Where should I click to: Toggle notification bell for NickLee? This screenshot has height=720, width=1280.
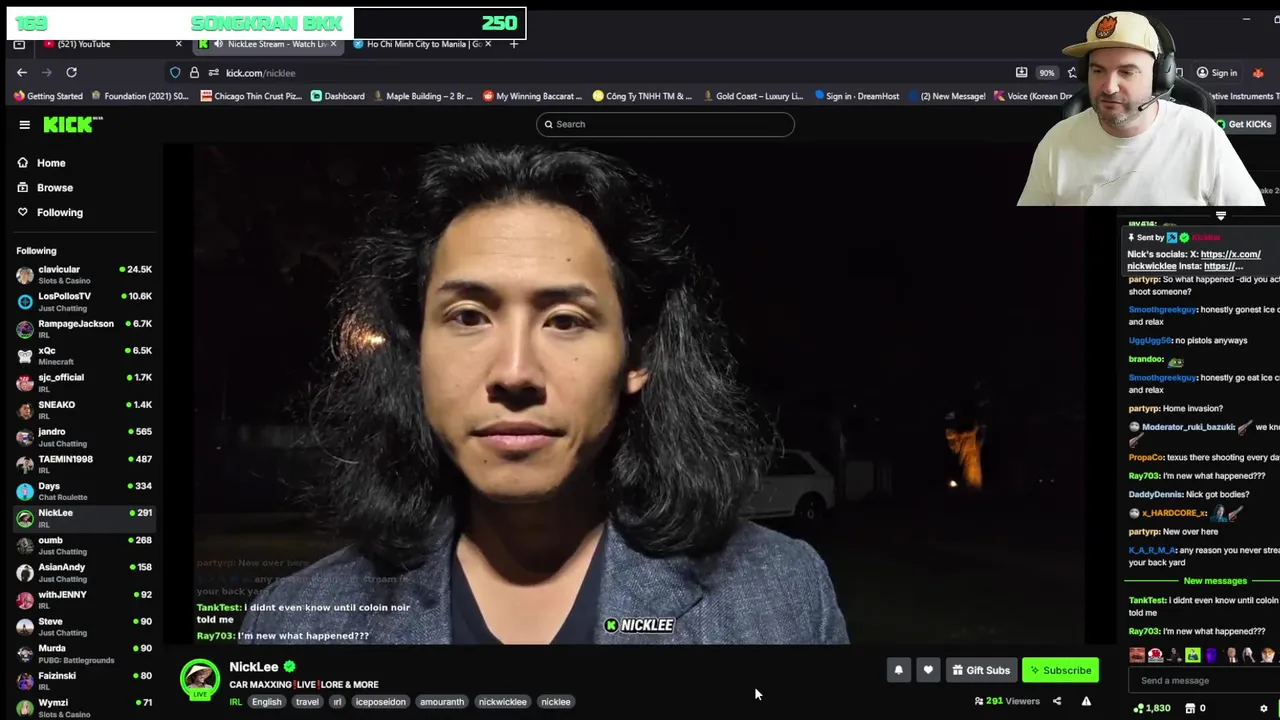898,670
